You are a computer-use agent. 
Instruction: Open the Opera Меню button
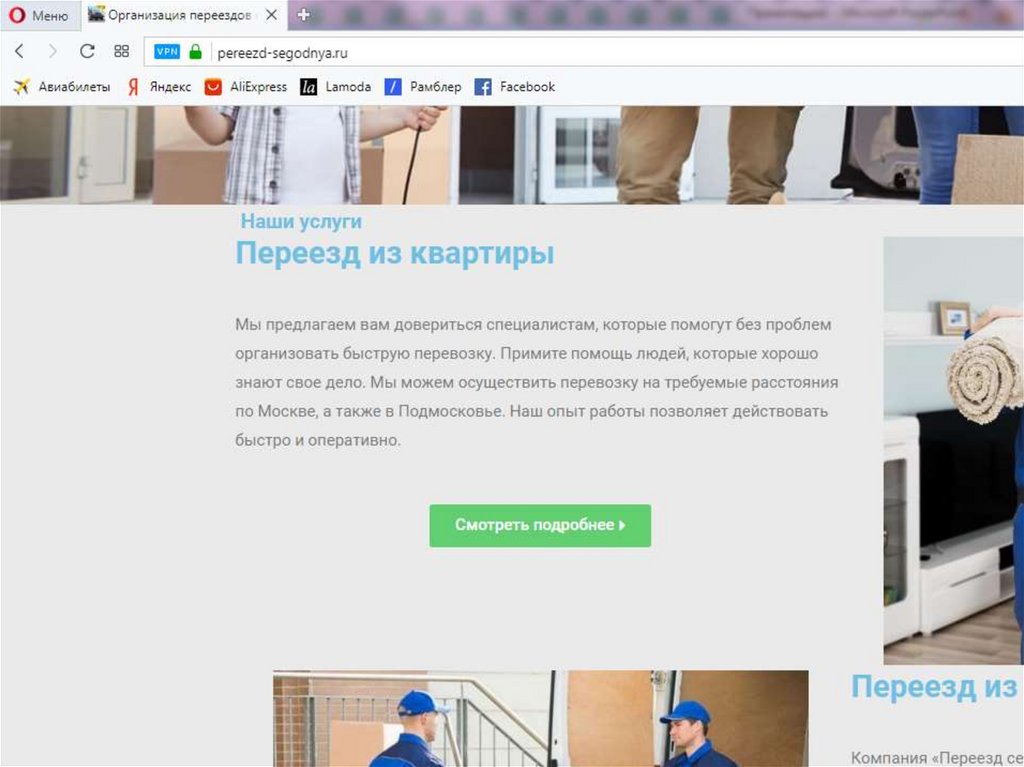[x=39, y=16]
